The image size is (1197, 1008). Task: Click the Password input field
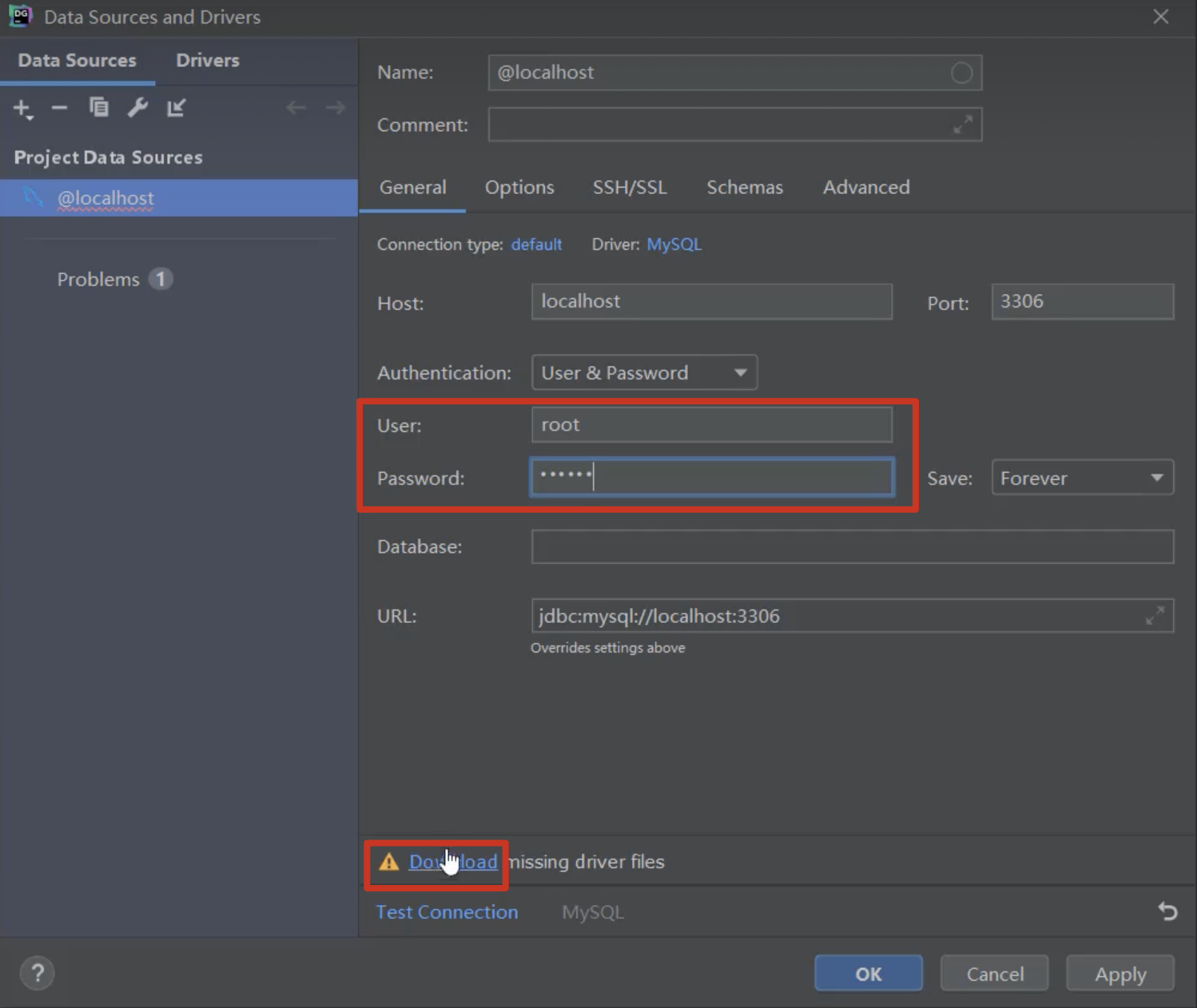point(712,478)
